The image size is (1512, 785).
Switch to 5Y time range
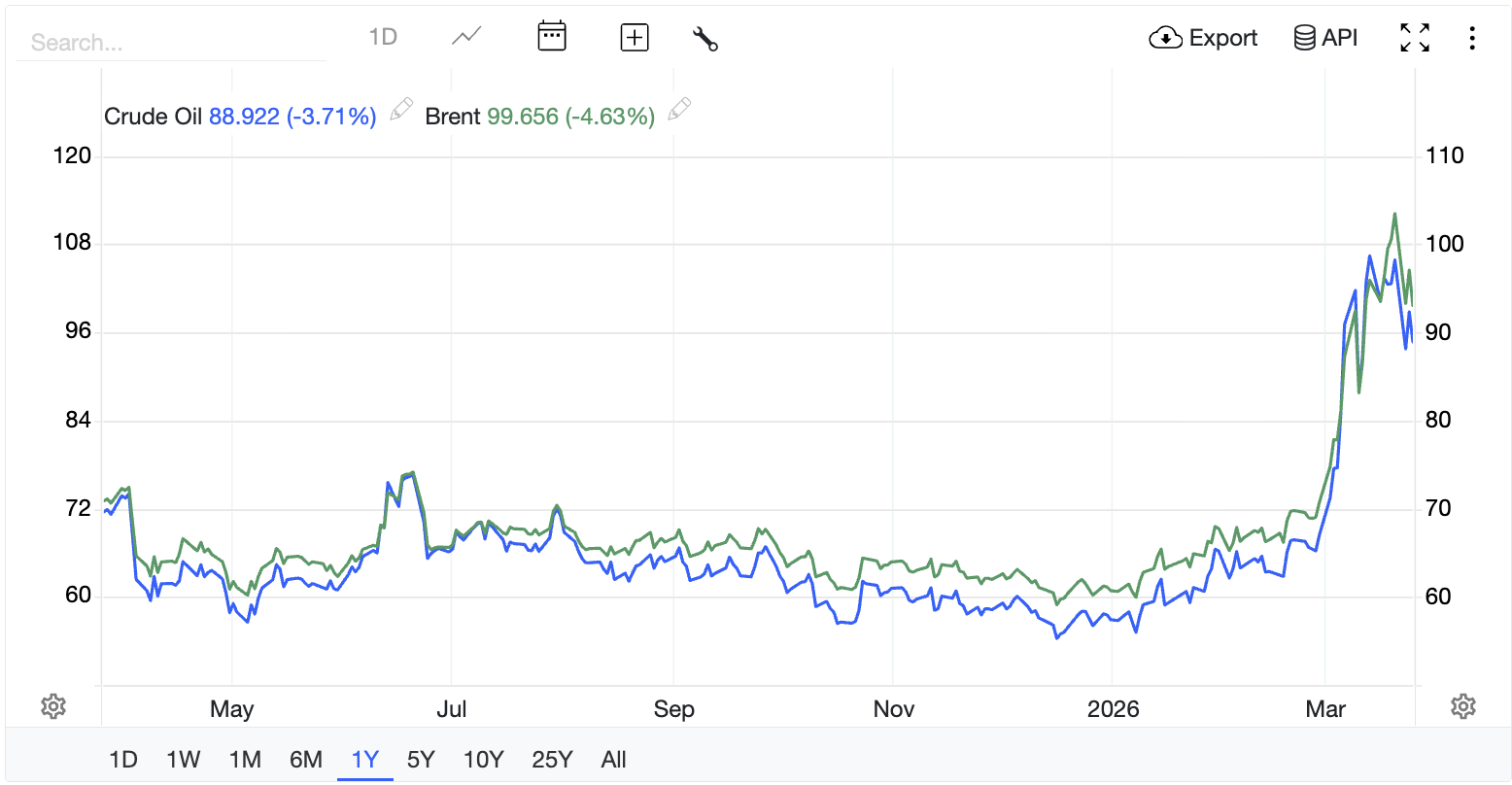421,759
